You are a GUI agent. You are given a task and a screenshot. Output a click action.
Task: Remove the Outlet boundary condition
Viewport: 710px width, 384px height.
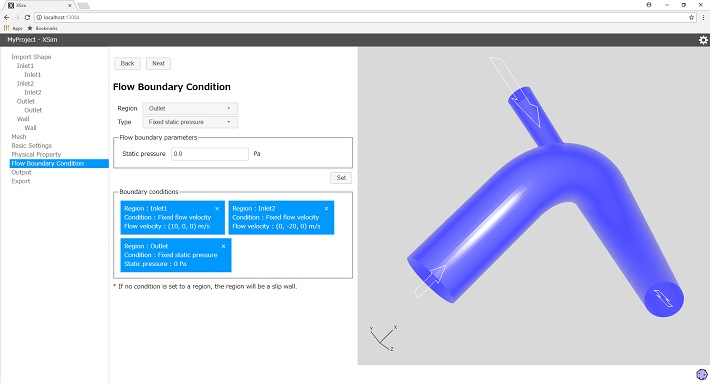pyautogui.click(x=223, y=246)
